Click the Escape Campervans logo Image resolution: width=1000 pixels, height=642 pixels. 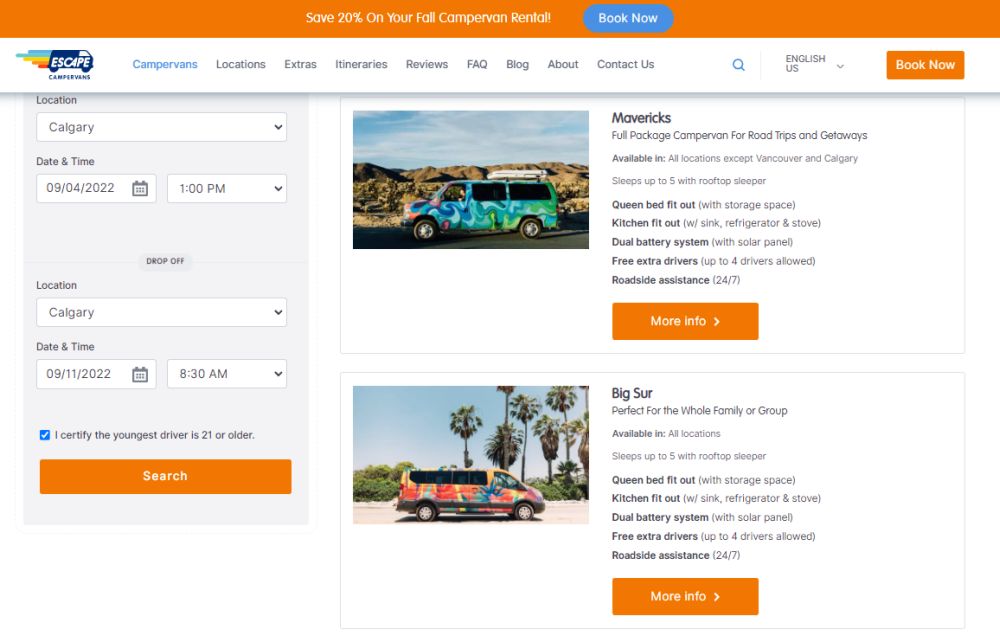(55, 63)
